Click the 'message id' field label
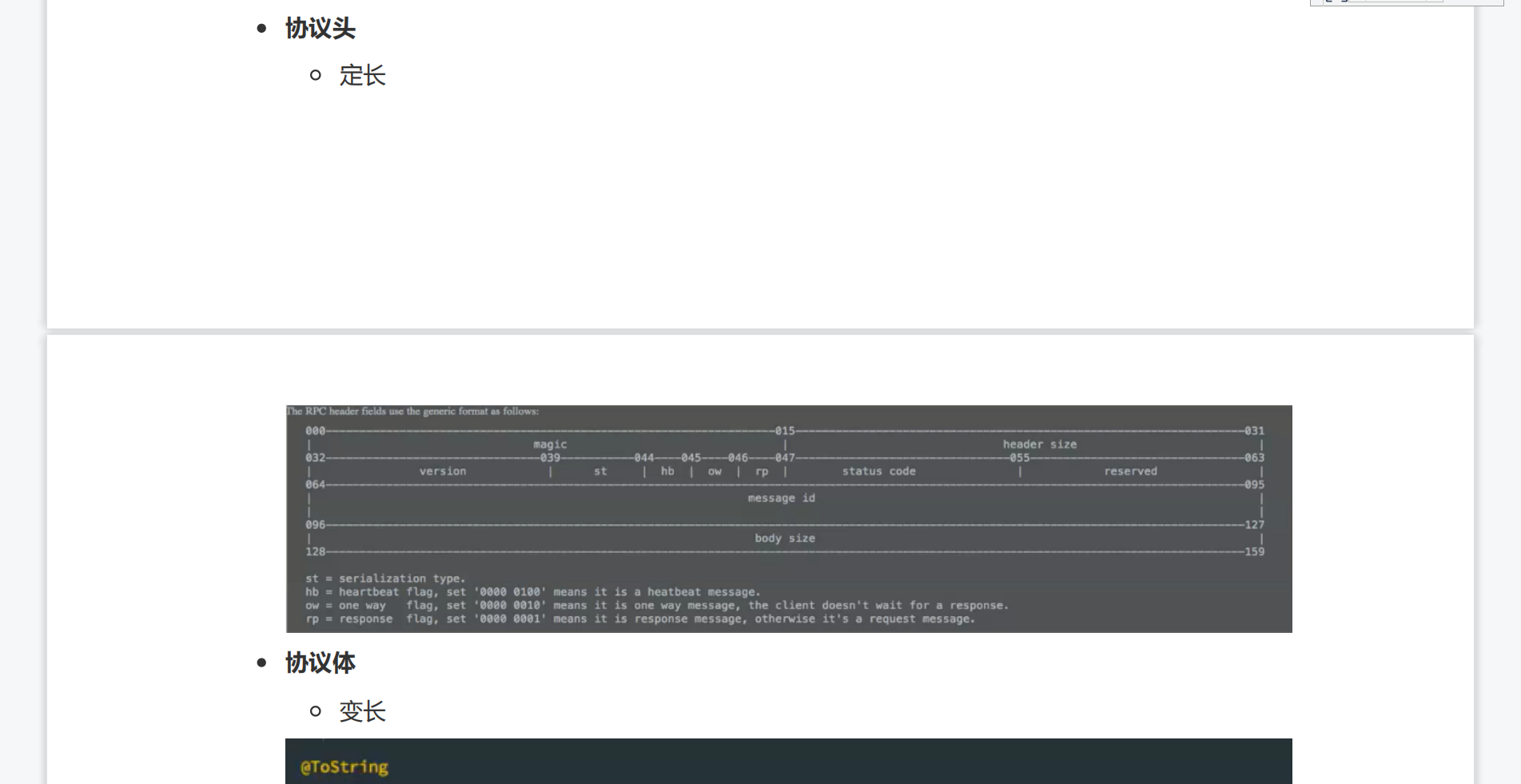This screenshot has width=1521, height=784. [781, 498]
